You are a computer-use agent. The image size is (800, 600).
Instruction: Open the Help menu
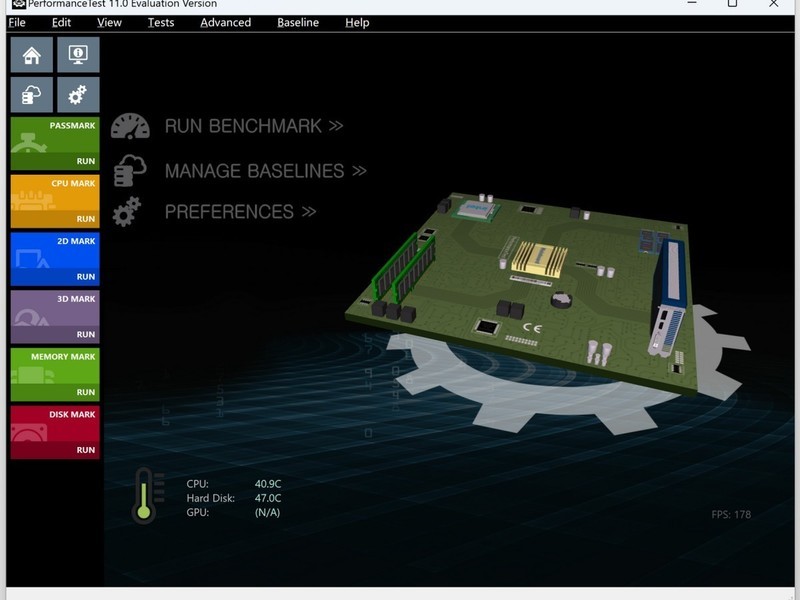tap(357, 22)
